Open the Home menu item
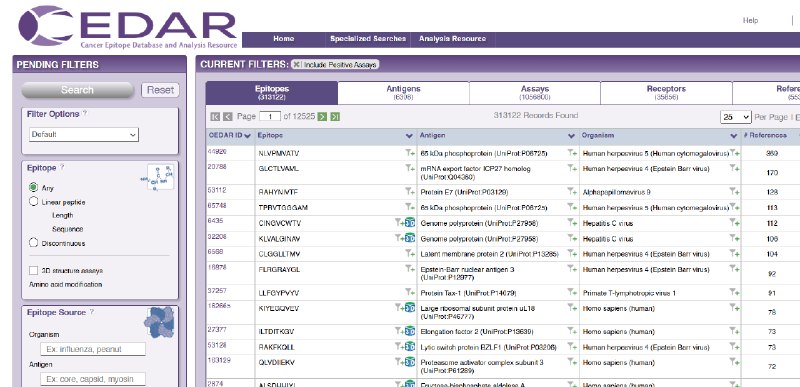Image resolution: width=800 pixels, height=387 pixels. click(x=284, y=39)
